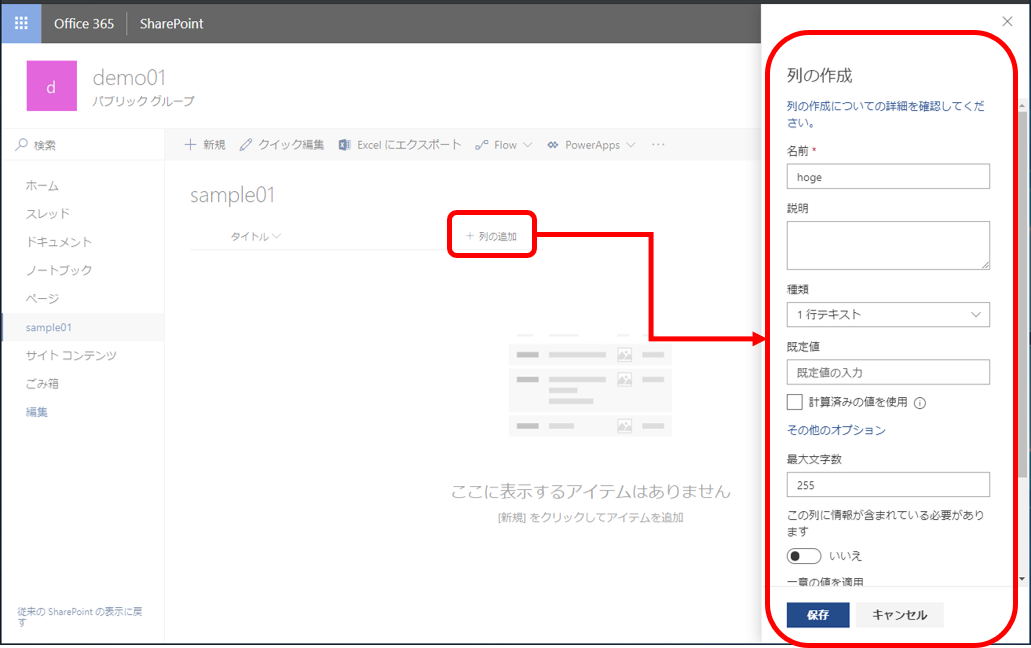
Task: Select the 新規 (New) plus icon
Action: [x=191, y=144]
